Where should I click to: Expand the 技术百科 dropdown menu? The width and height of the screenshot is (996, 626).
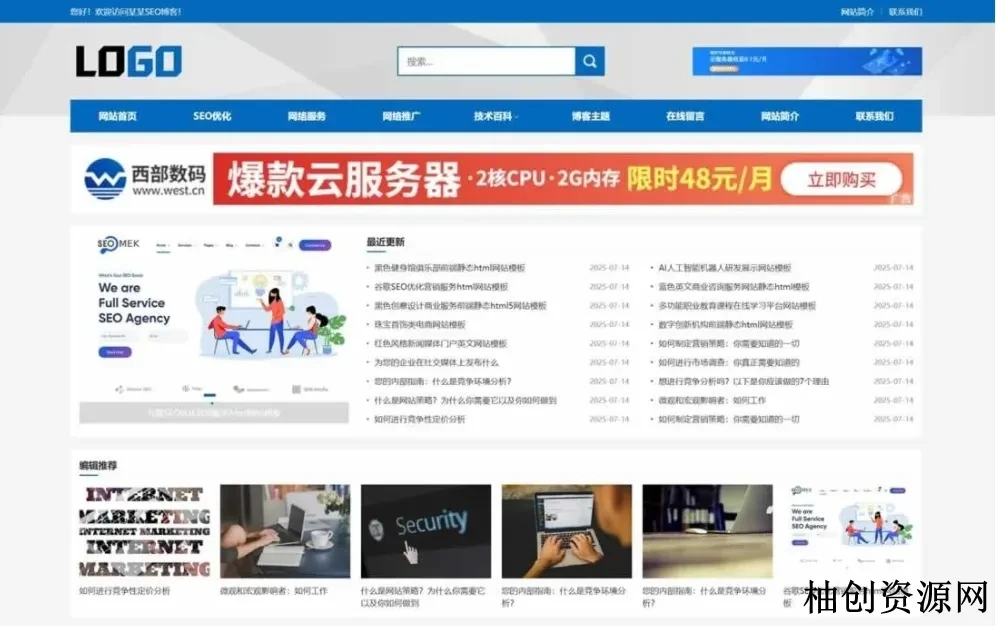[x=495, y=116]
